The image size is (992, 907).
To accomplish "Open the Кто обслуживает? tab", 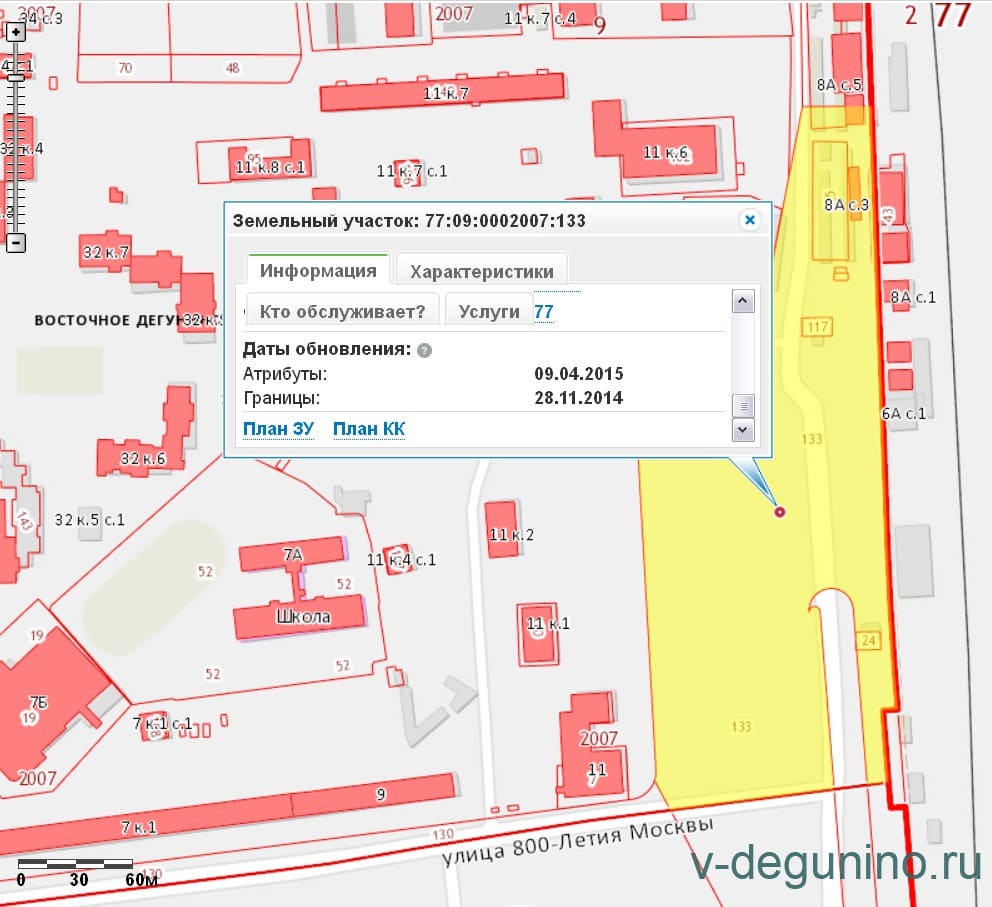I will (x=342, y=311).
